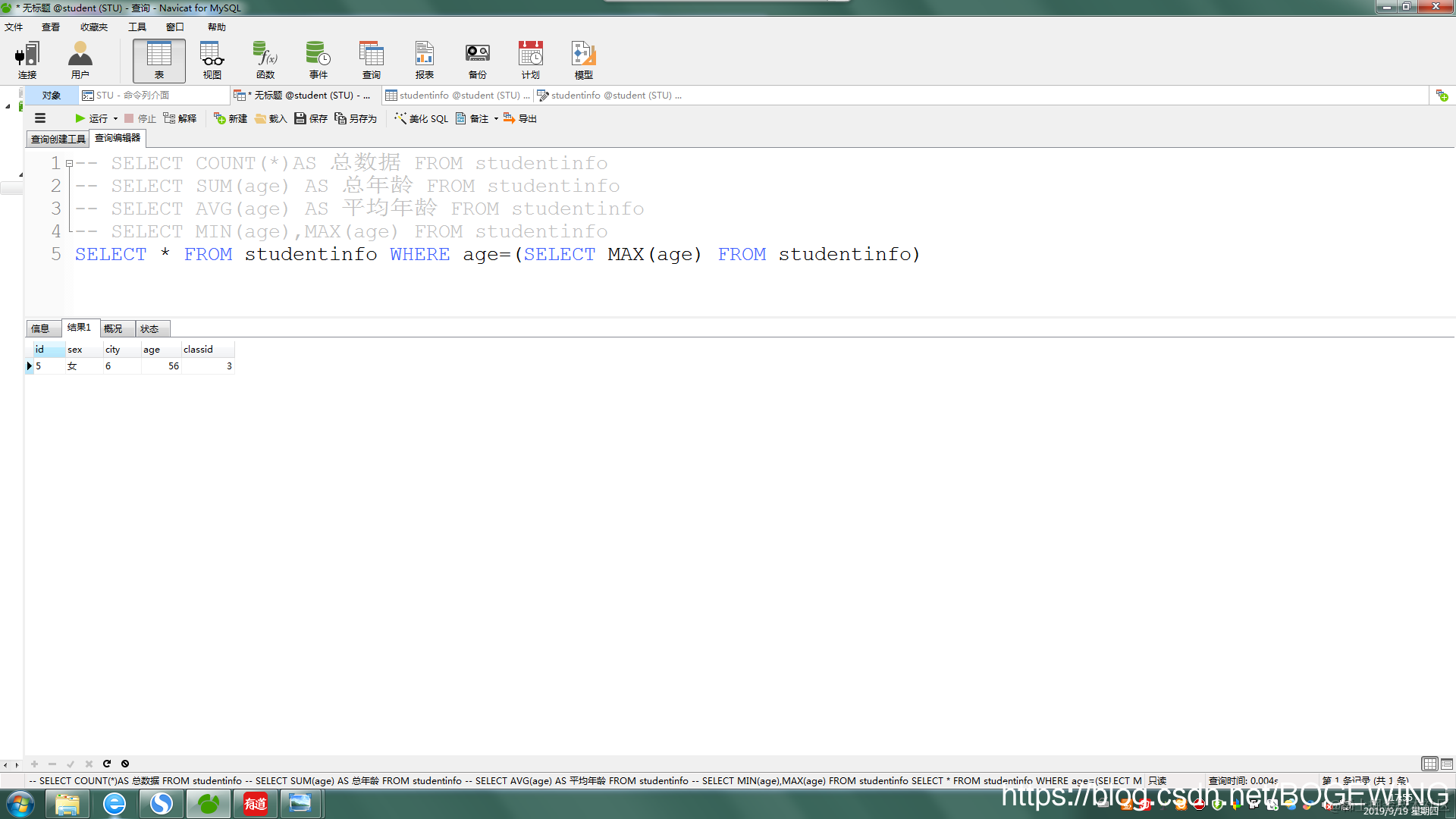This screenshot has width=1456, height=819.
Task: Open the Youdao app in taskbar
Action: pyautogui.click(x=255, y=803)
